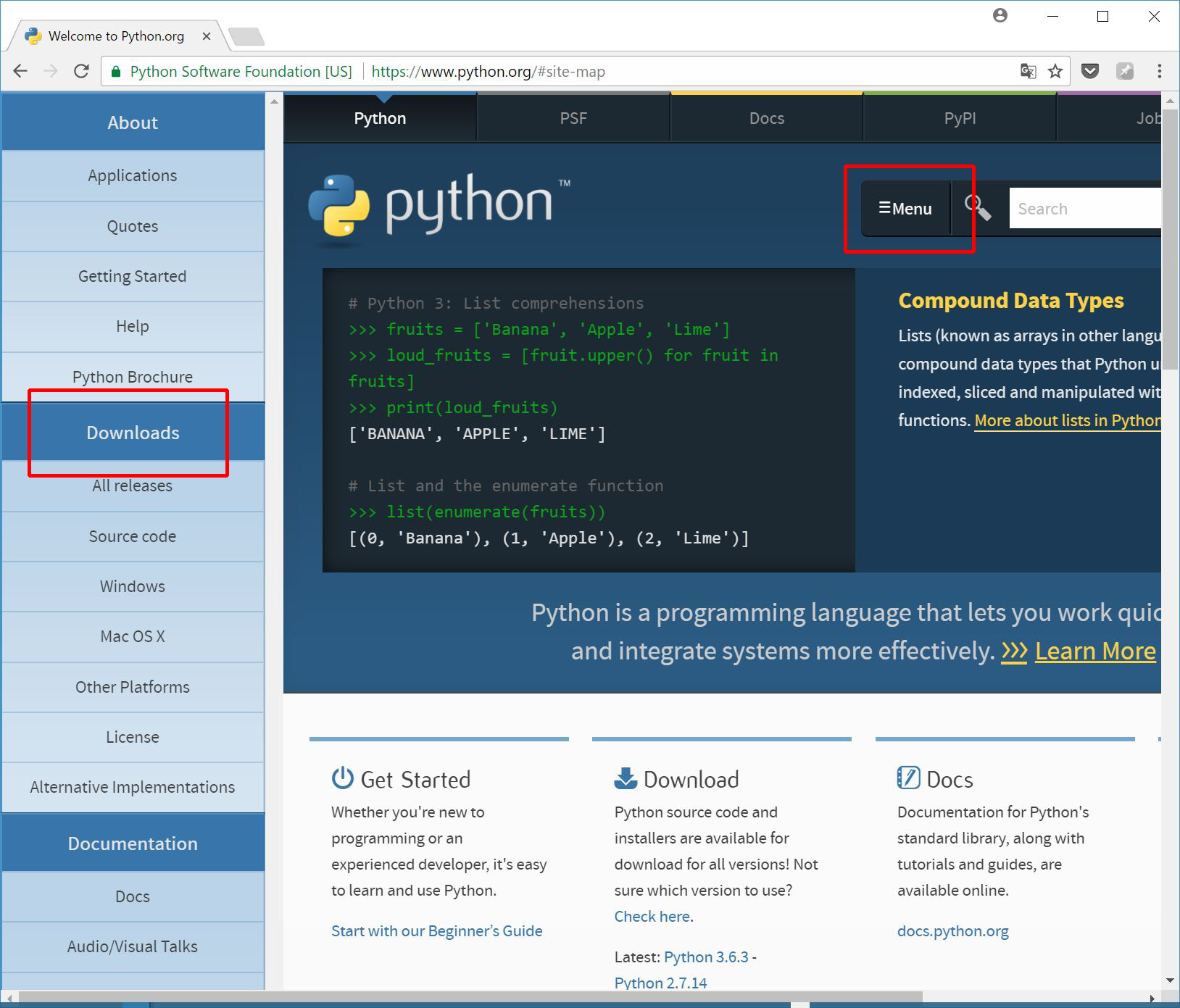Open Mac OS X in sidebar
Viewport: 1180px width, 1008px height.
point(133,636)
